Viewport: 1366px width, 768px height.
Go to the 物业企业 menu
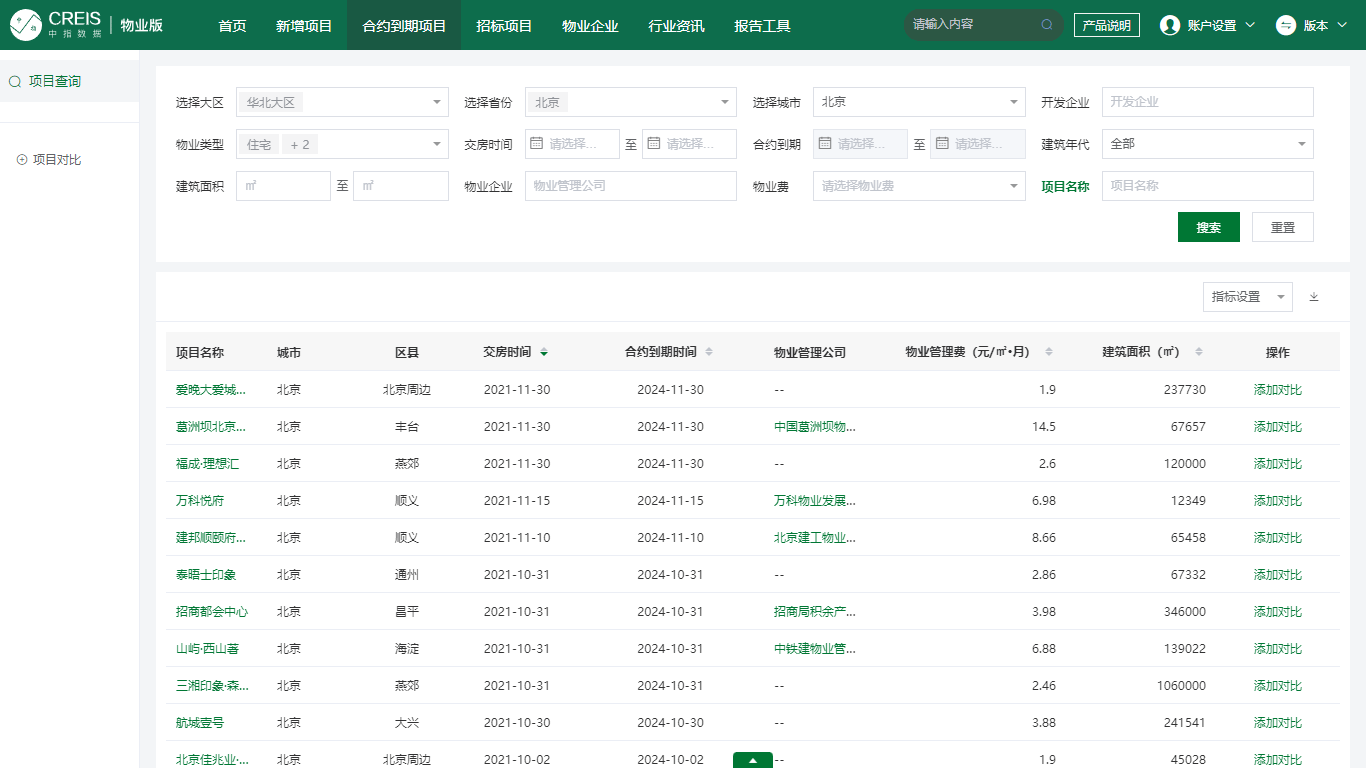(x=590, y=26)
